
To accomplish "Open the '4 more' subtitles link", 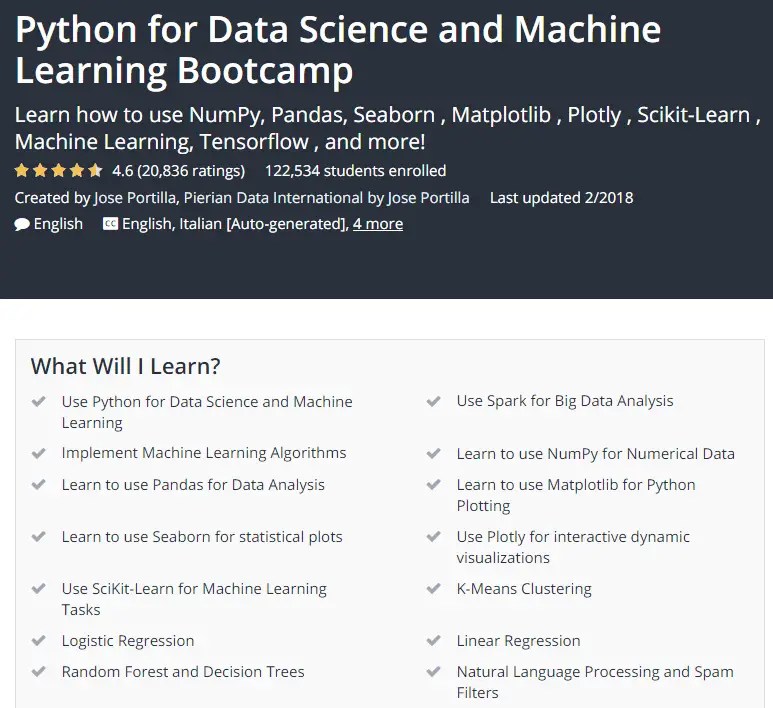I will coord(378,224).
